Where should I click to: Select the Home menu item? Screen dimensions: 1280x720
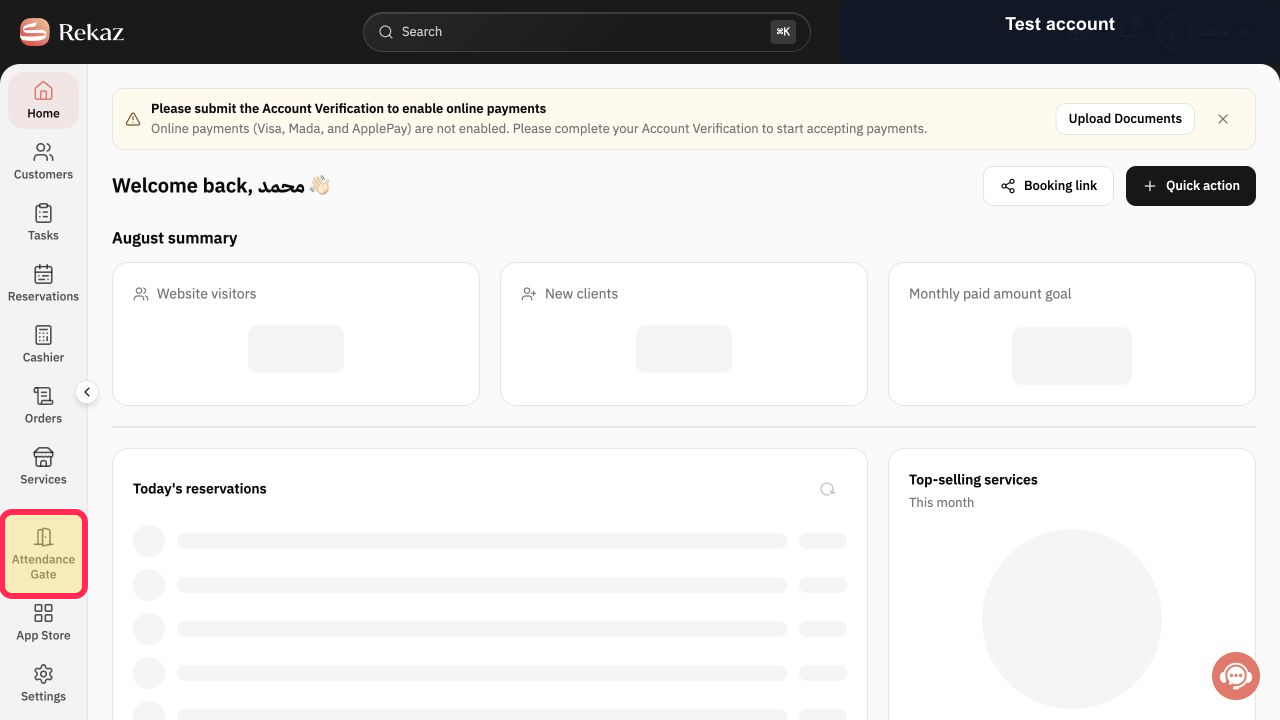(x=43, y=100)
